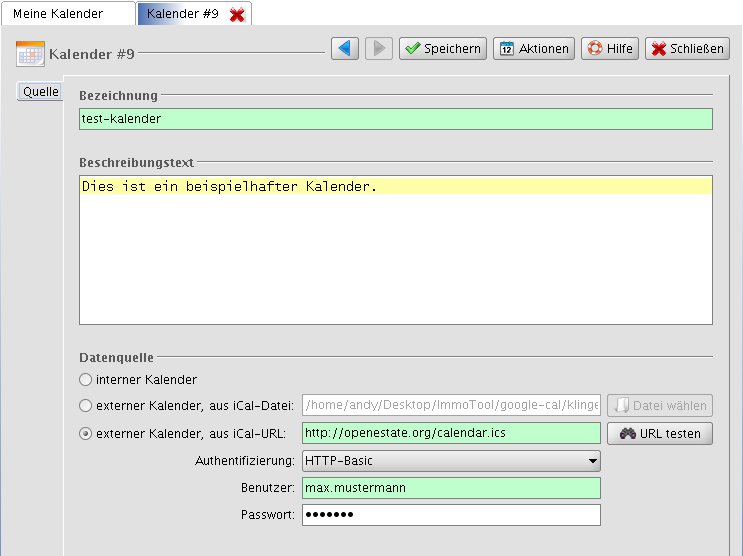Select externer Kalender aus iCal-URL option
The height and width of the screenshot is (556, 743).
click(86, 434)
